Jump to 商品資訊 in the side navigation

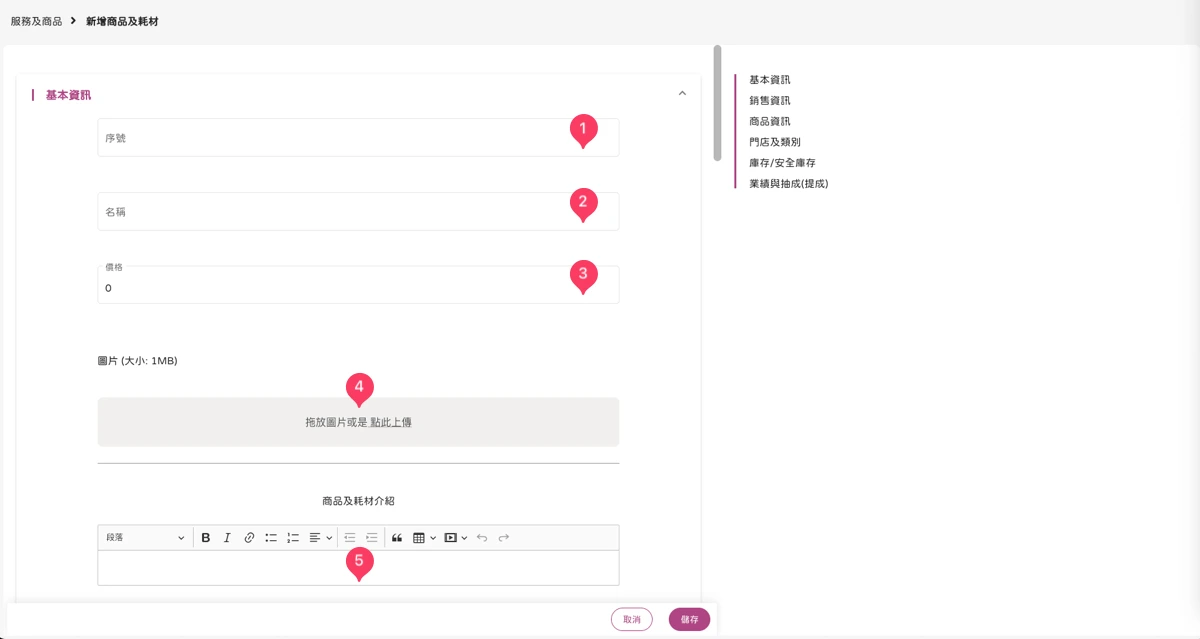(x=770, y=121)
